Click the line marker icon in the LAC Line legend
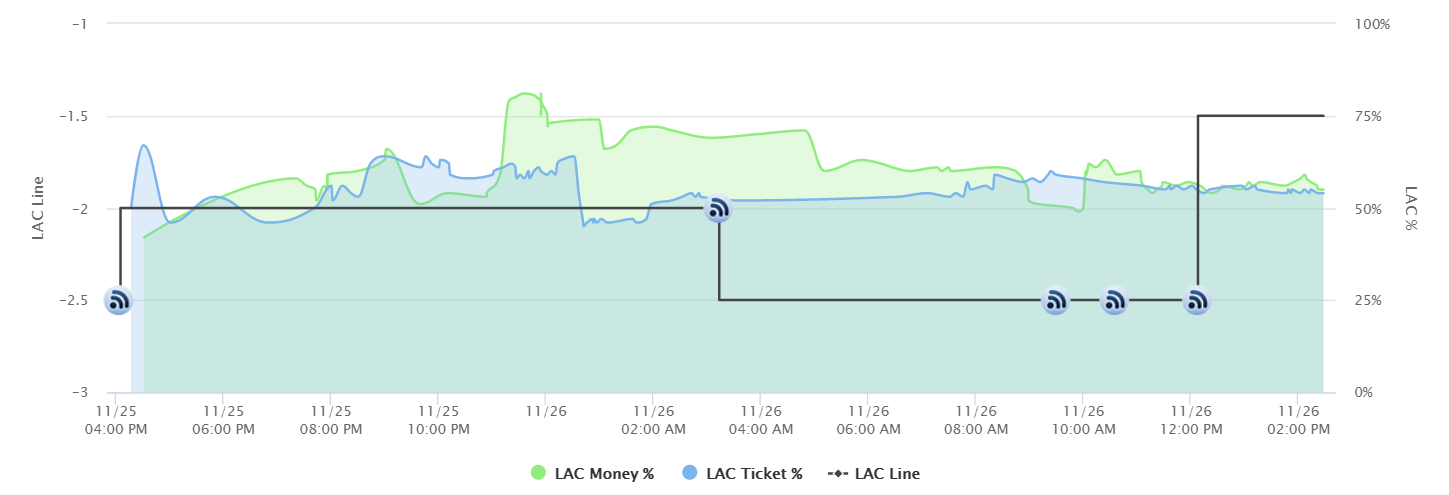Screen dimensions: 1449x495 838,474
